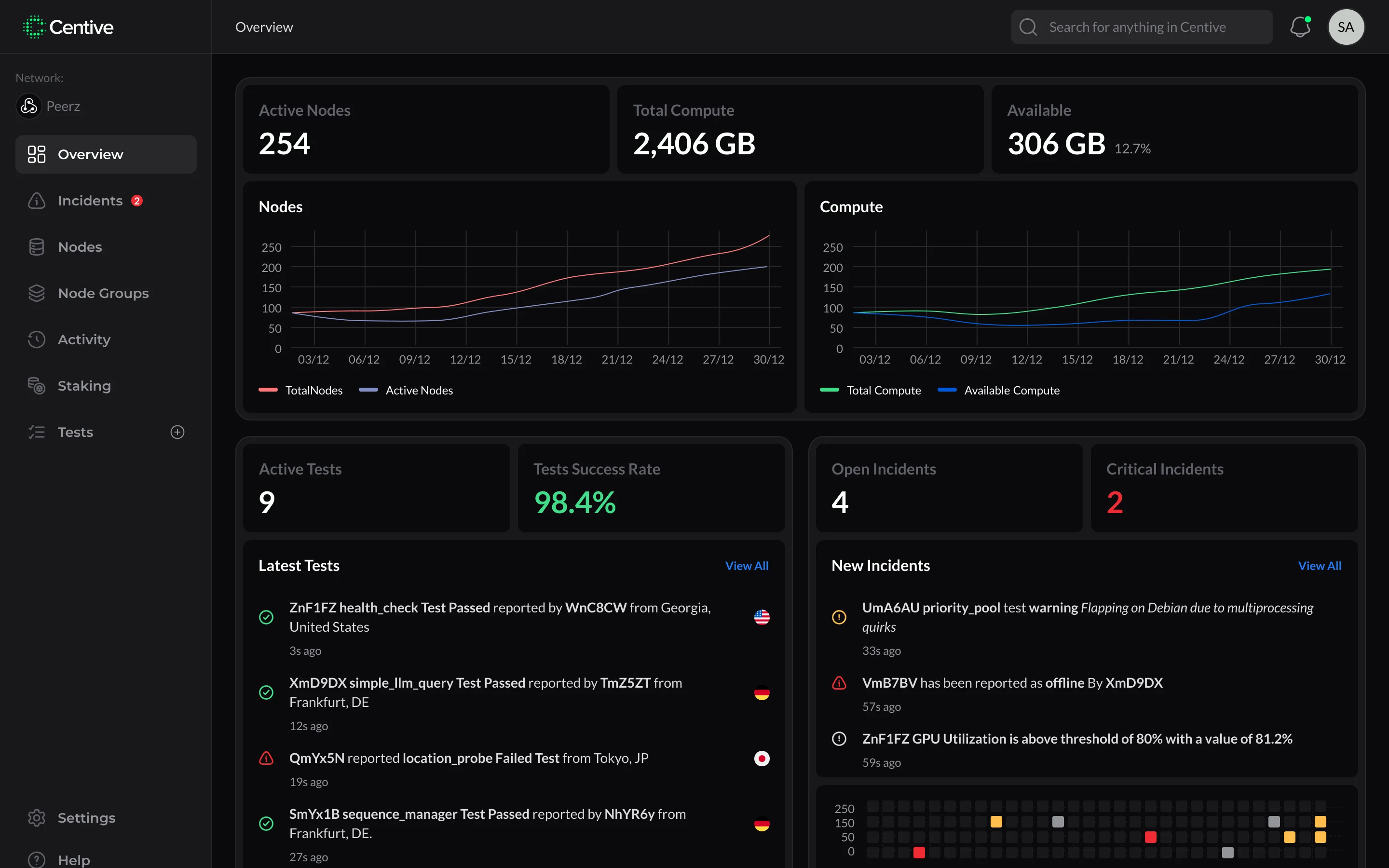Open the ZnF1FZ health_check test entry
This screenshot has height=868, width=1389.
coord(514,629)
